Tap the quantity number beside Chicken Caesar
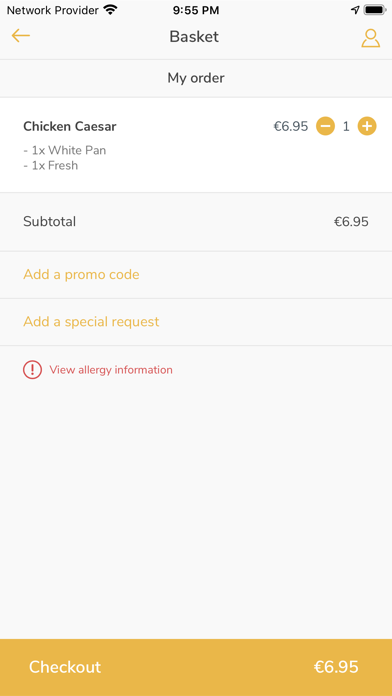The image size is (392, 696). pyautogui.click(x=346, y=127)
